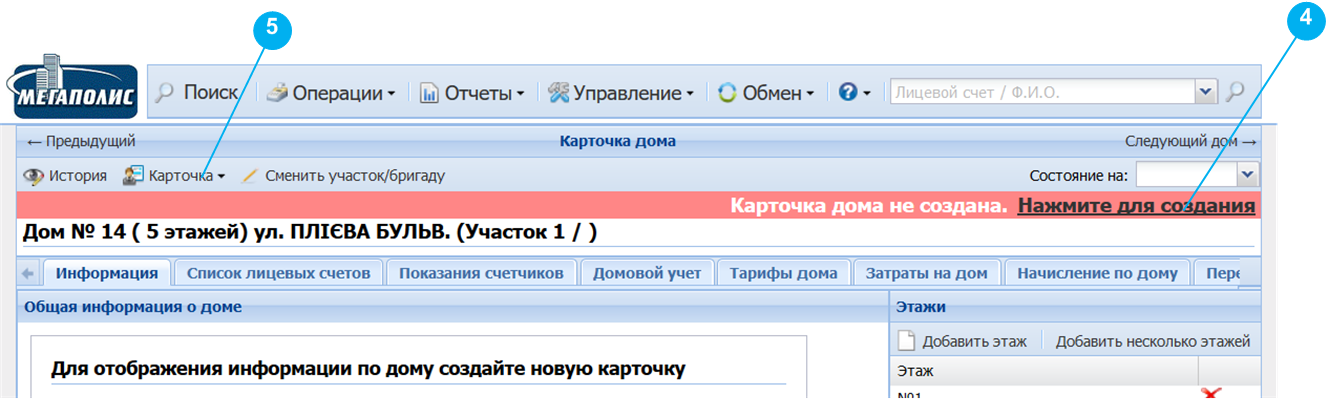Open the Операции menu
This screenshot has height=399, width=1326.
[330, 93]
